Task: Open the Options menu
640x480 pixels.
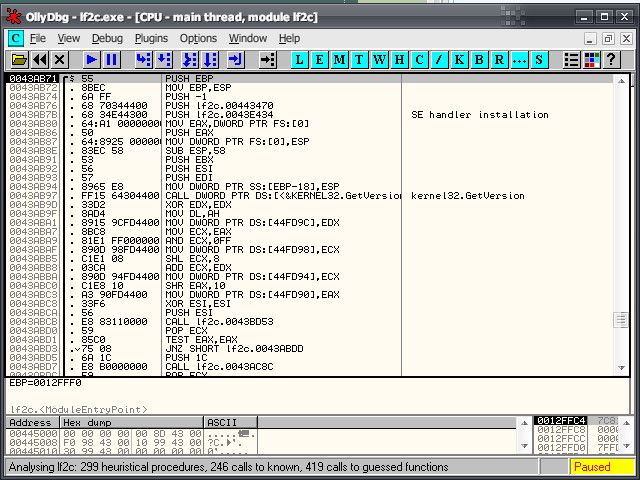Action: 198,38
